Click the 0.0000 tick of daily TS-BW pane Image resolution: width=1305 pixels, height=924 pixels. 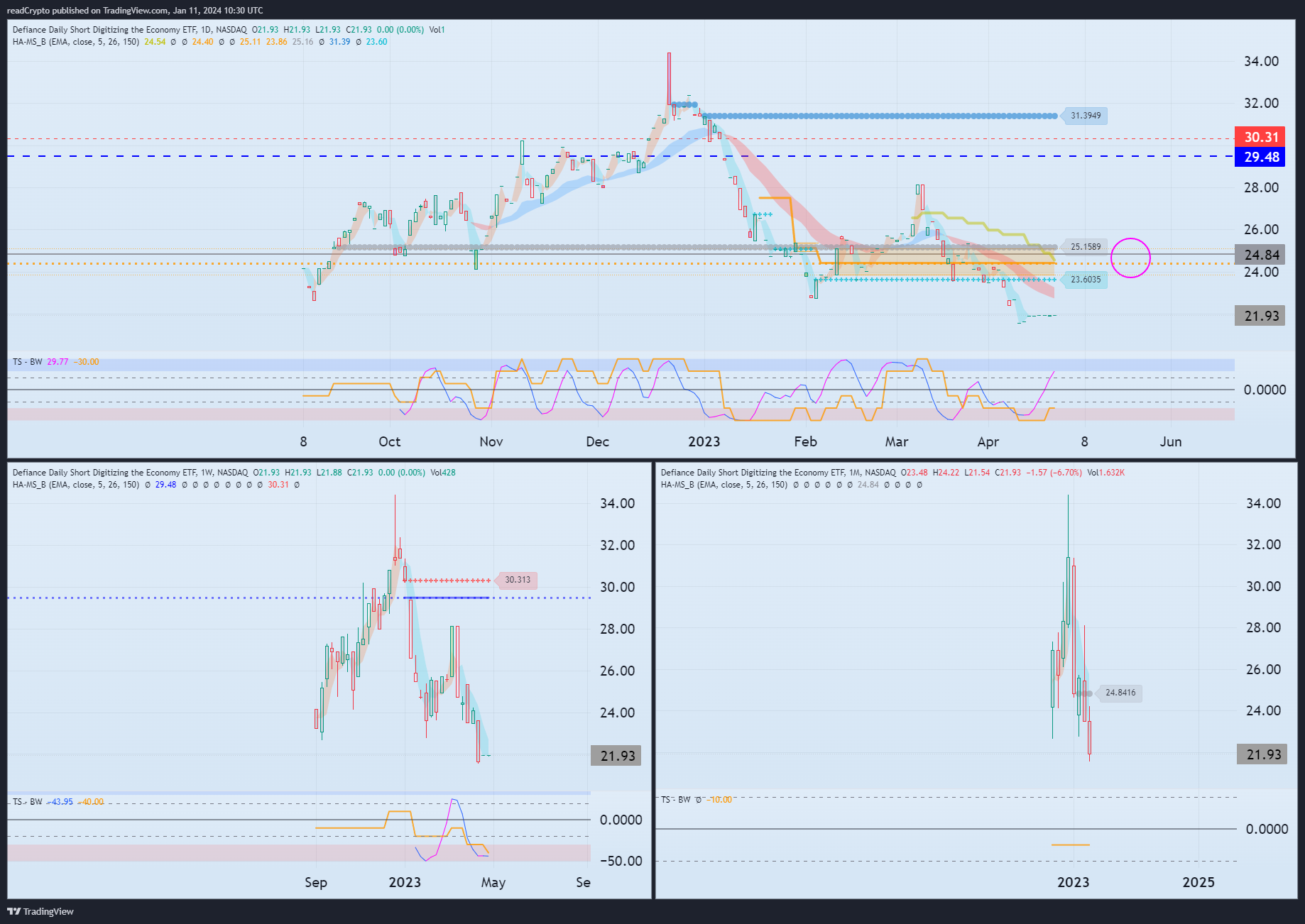[1265, 390]
